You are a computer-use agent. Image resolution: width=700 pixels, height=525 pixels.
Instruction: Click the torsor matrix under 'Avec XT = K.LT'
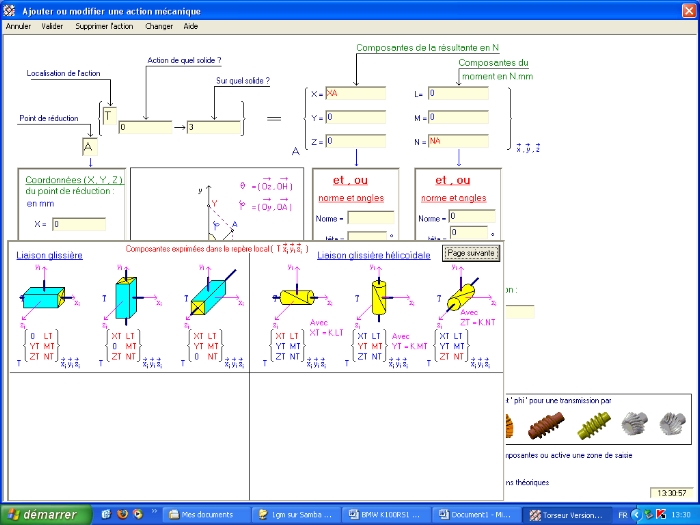tap(288, 346)
